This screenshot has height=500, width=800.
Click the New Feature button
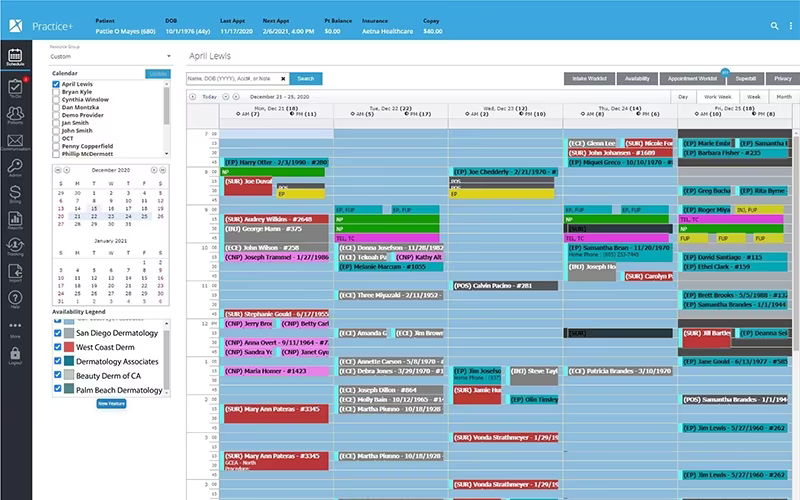(x=111, y=404)
